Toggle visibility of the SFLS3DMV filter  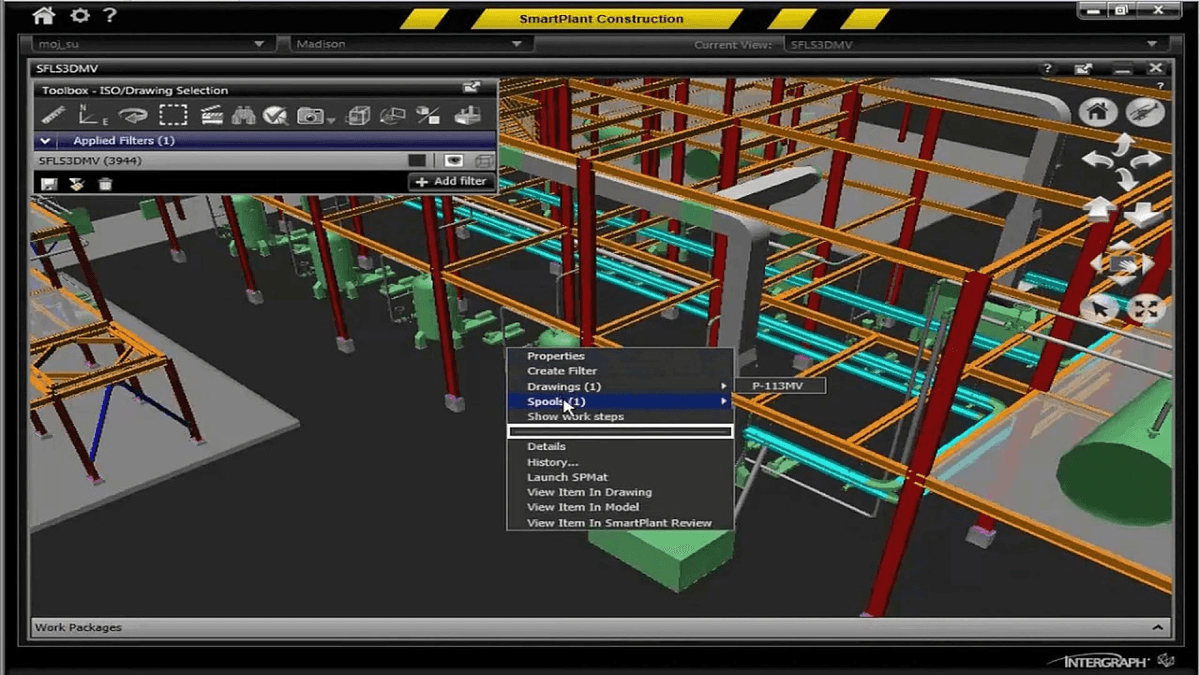click(x=452, y=160)
